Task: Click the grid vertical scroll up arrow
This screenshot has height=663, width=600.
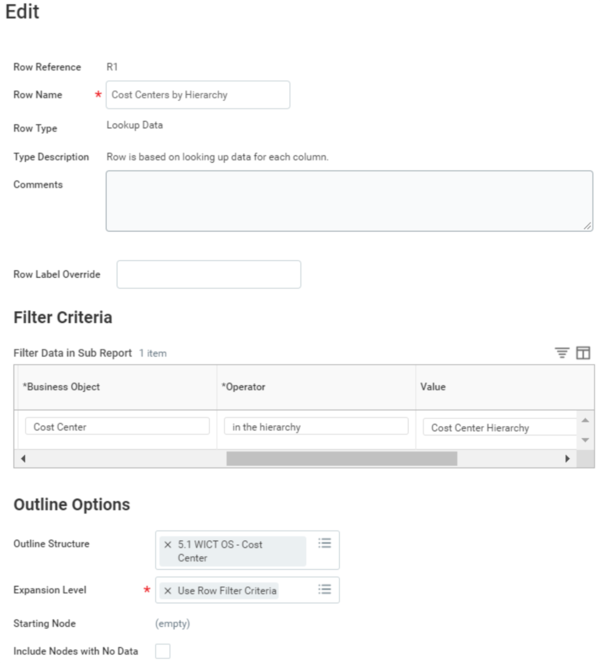Action: [586, 420]
